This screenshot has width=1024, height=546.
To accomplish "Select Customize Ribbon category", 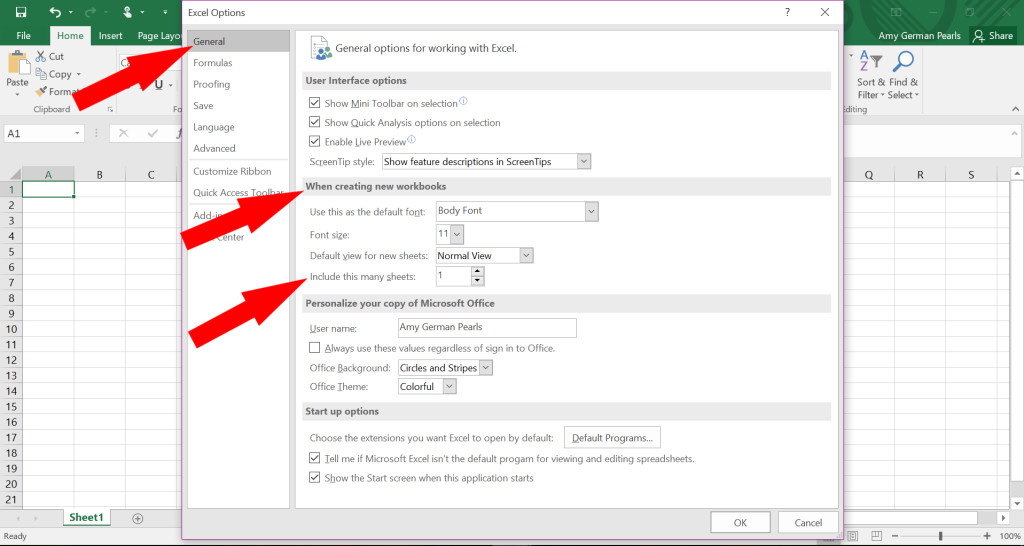I will [238, 171].
